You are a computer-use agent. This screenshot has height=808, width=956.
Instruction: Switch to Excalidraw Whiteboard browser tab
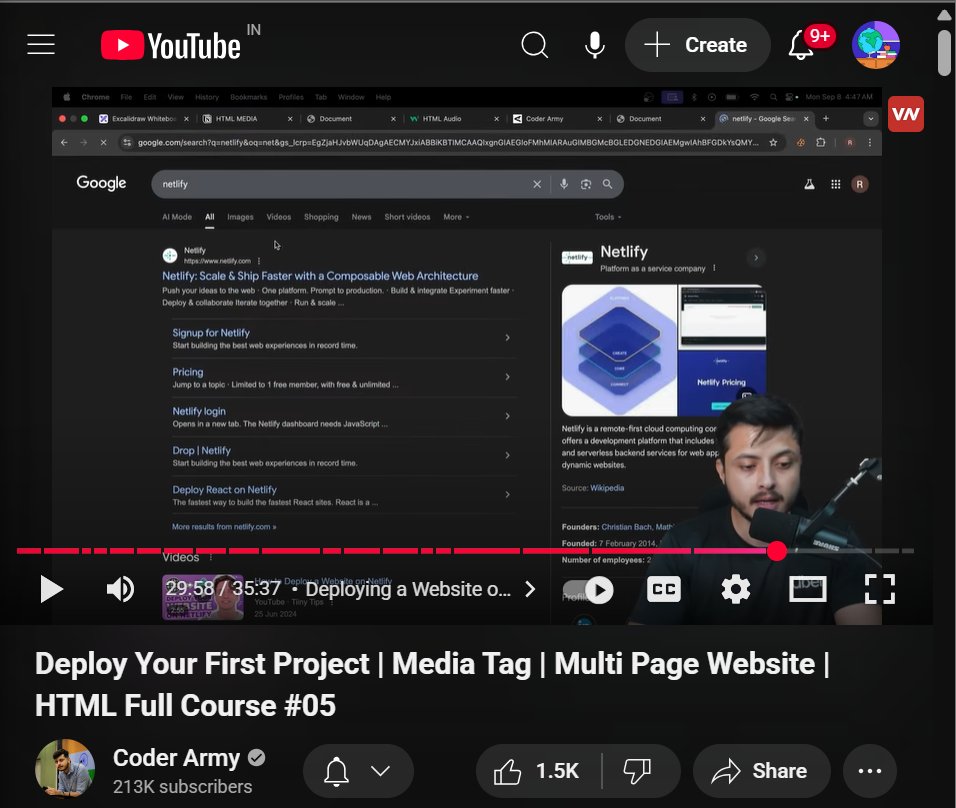pos(144,119)
